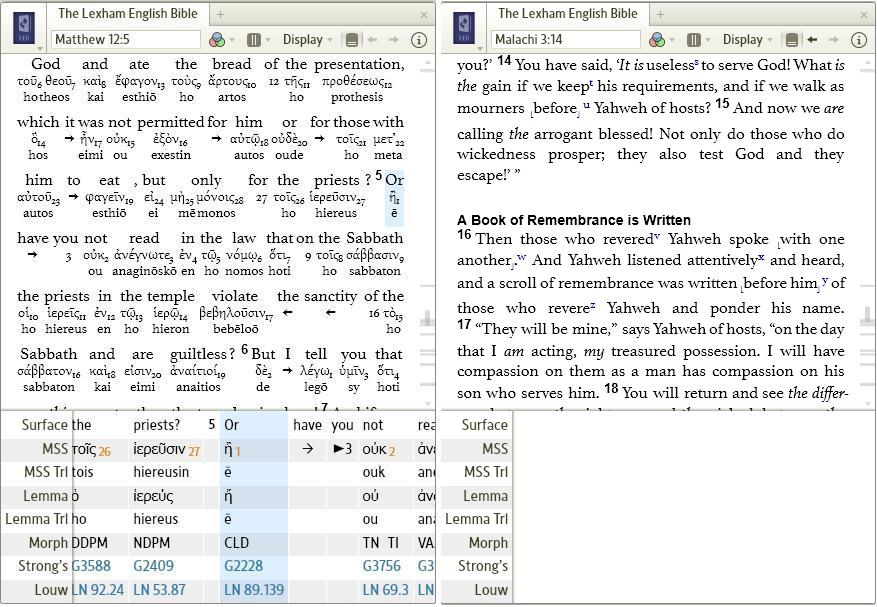Open Strong's number G2409 link
This screenshot has height=607, width=877.
[153, 566]
